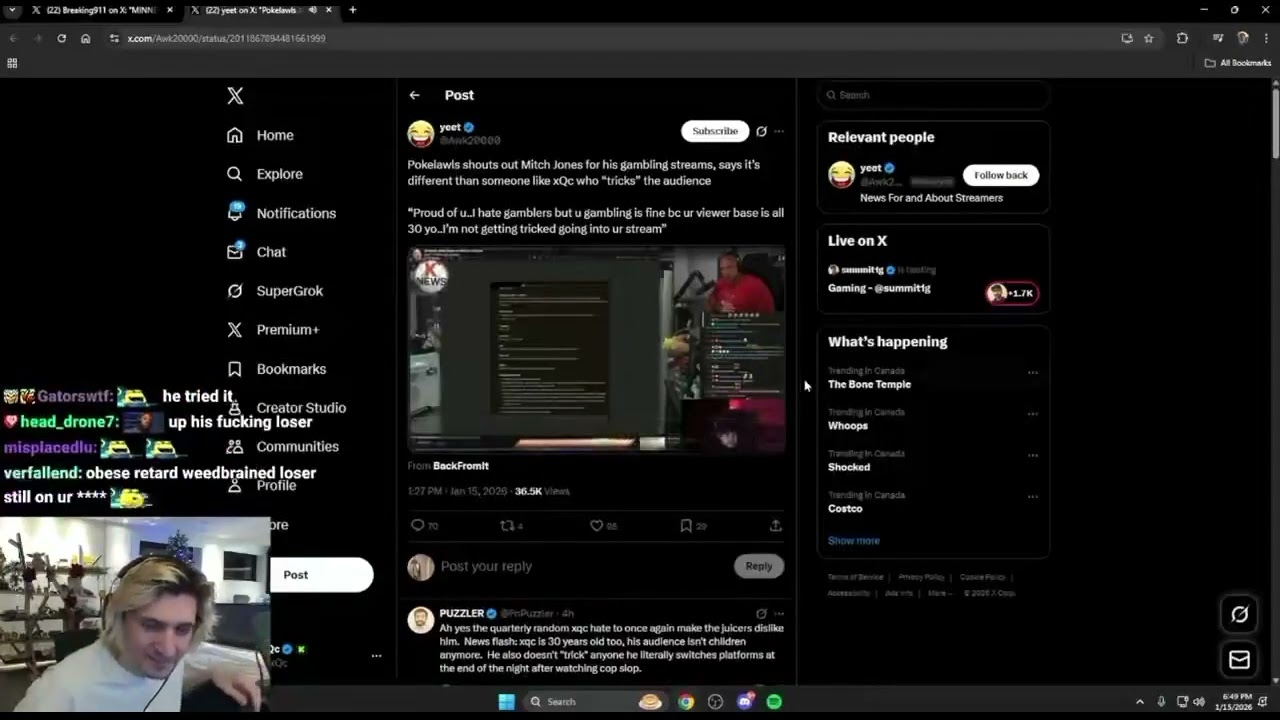The width and height of the screenshot is (1280, 720).
Task: Open PUZZLER reply options menu
Action: [779, 614]
